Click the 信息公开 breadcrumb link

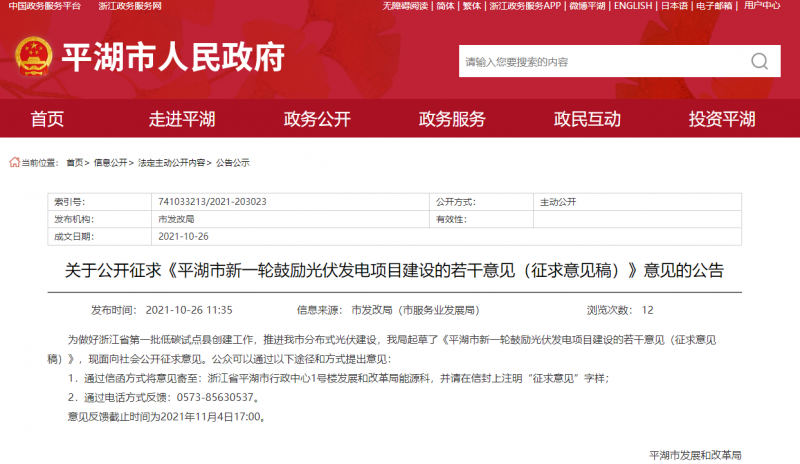point(111,162)
